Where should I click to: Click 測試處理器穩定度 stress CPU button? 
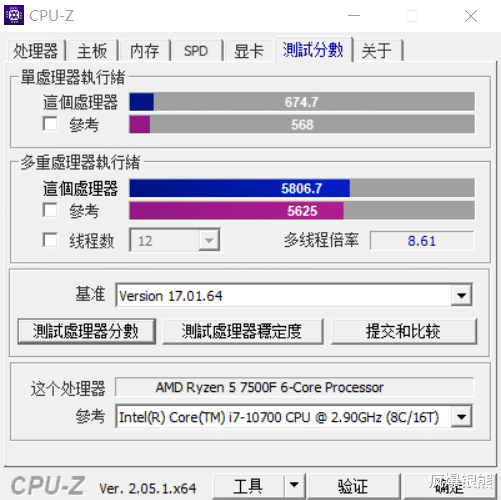[243, 331]
